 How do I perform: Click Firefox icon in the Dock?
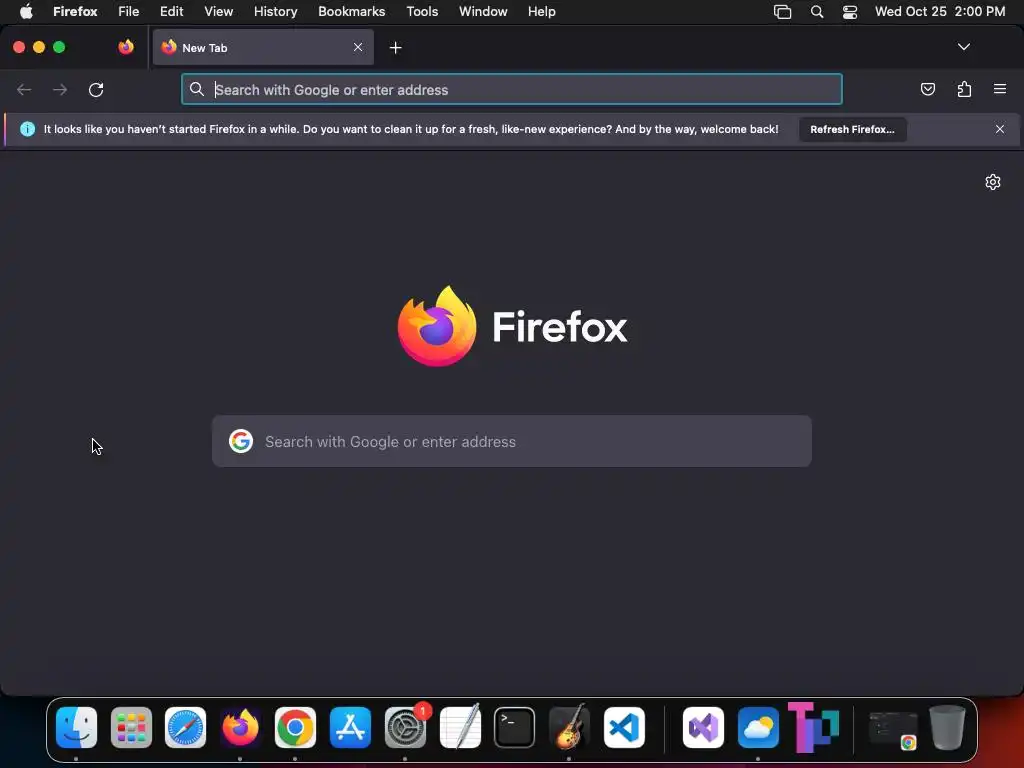[240, 728]
